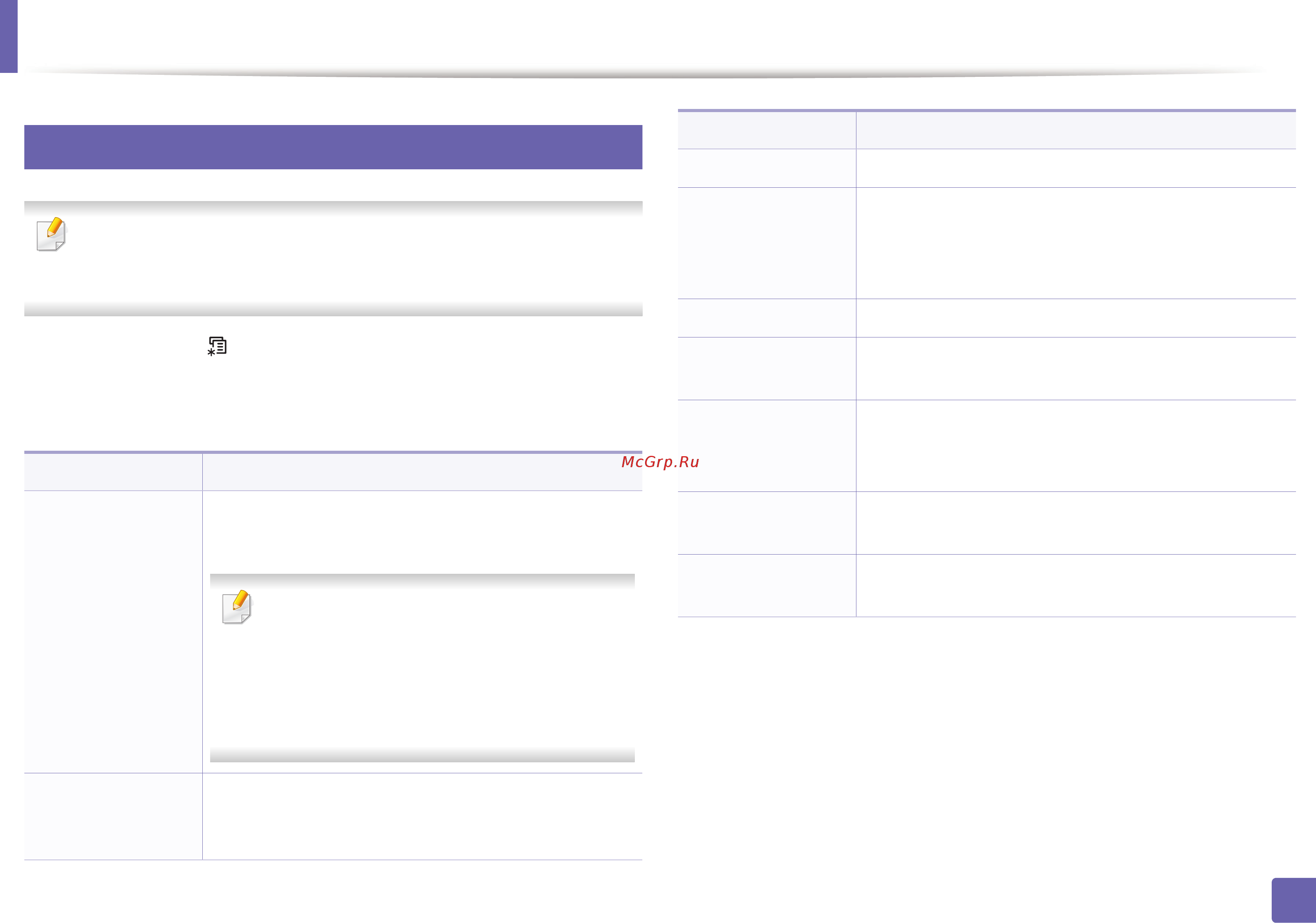The width and height of the screenshot is (1316, 923).
Task: Click the tallest row in the right table
Action: [987, 243]
